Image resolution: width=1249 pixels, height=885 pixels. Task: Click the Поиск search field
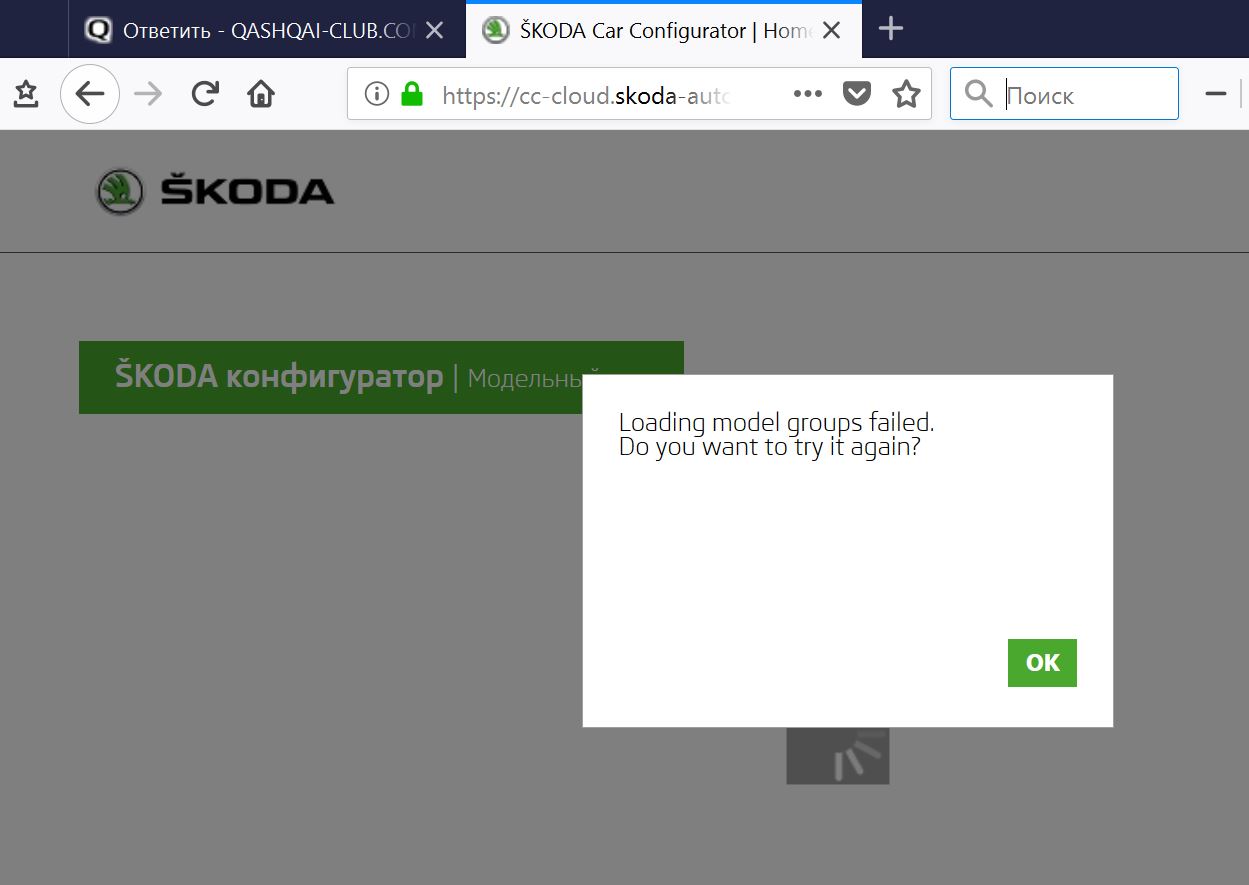[1085, 95]
